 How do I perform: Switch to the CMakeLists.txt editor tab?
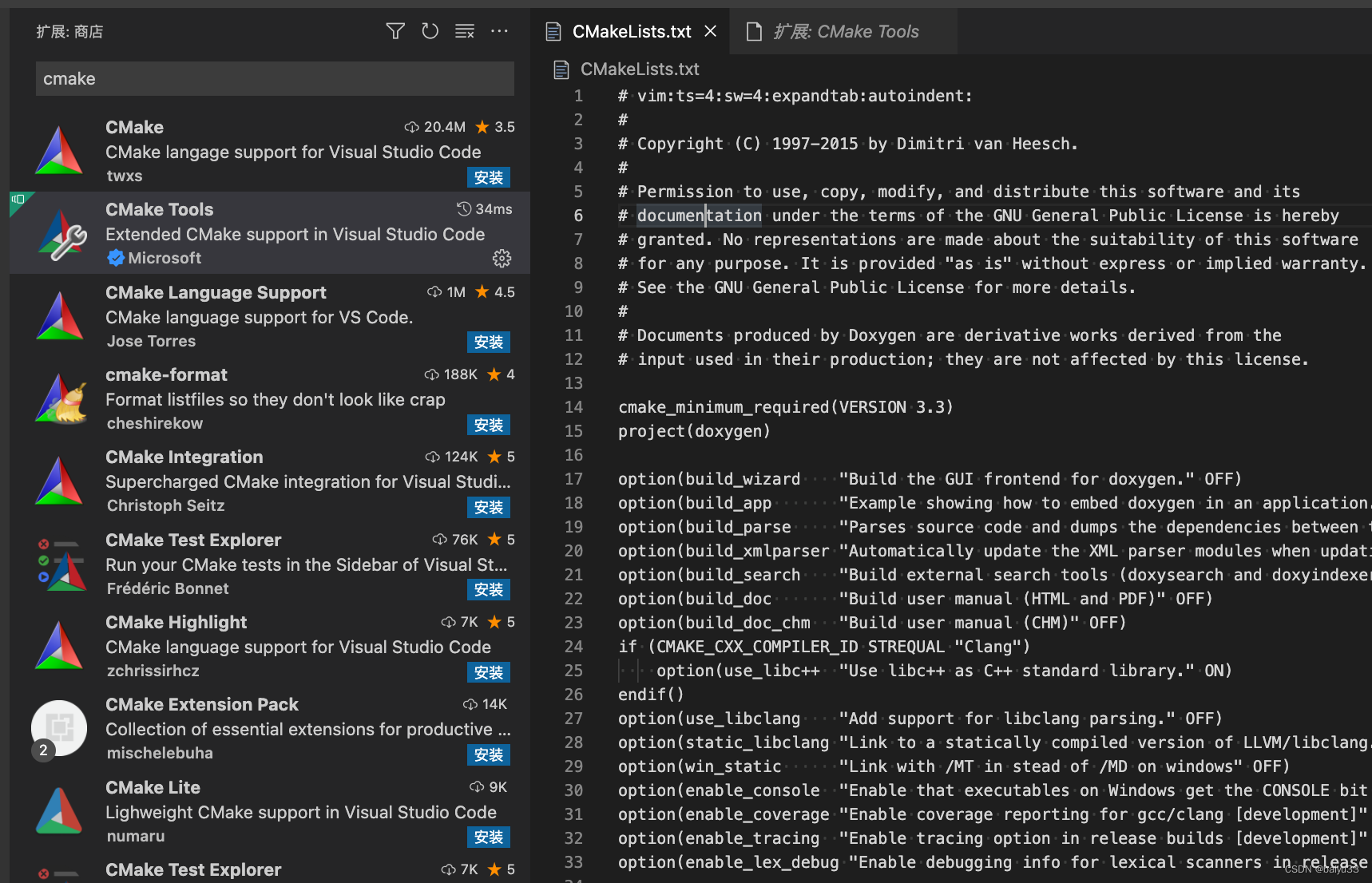pyautogui.click(x=631, y=31)
